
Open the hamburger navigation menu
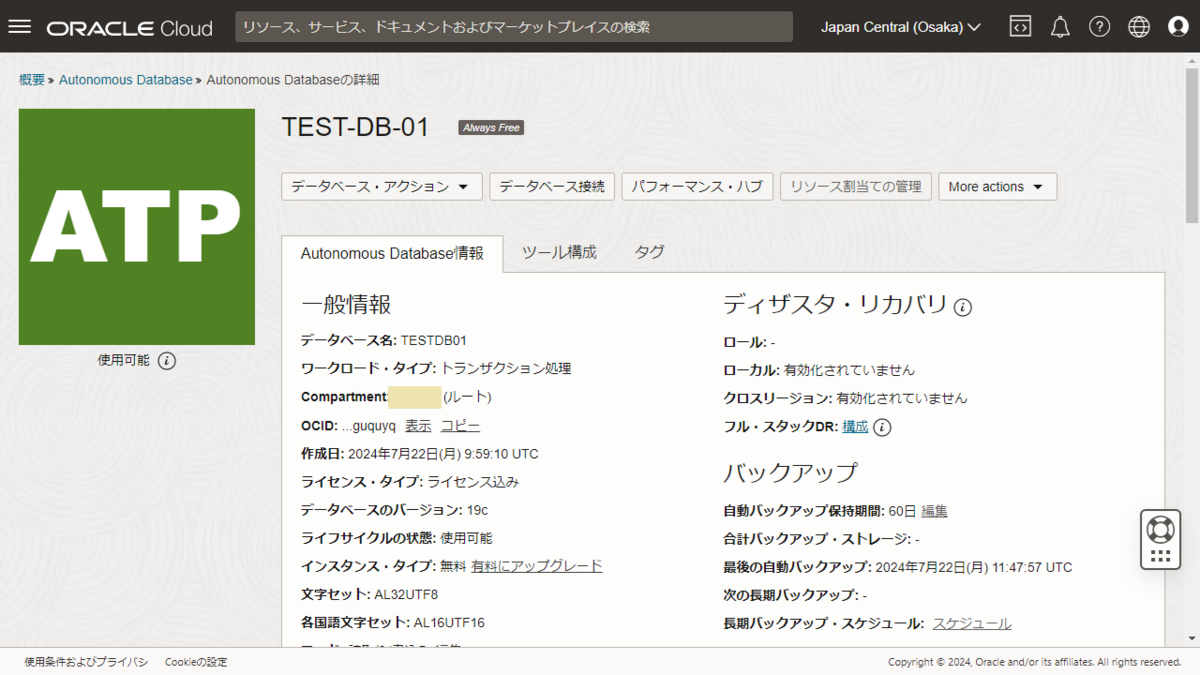pyautogui.click(x=20, y=27)
